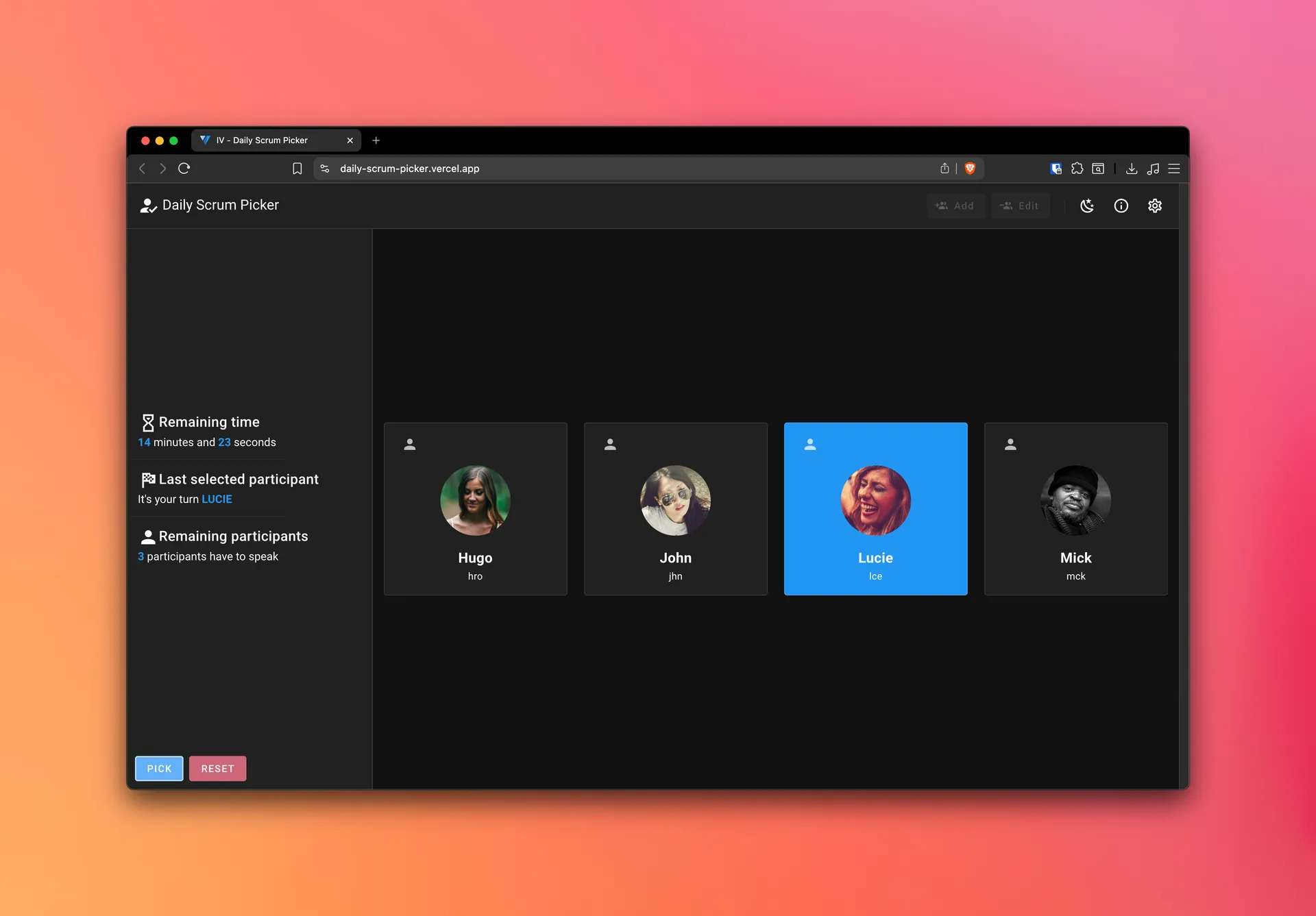This screenshot has height=916, width=1316.
Task: Click the RESET button
Action: 217,768
